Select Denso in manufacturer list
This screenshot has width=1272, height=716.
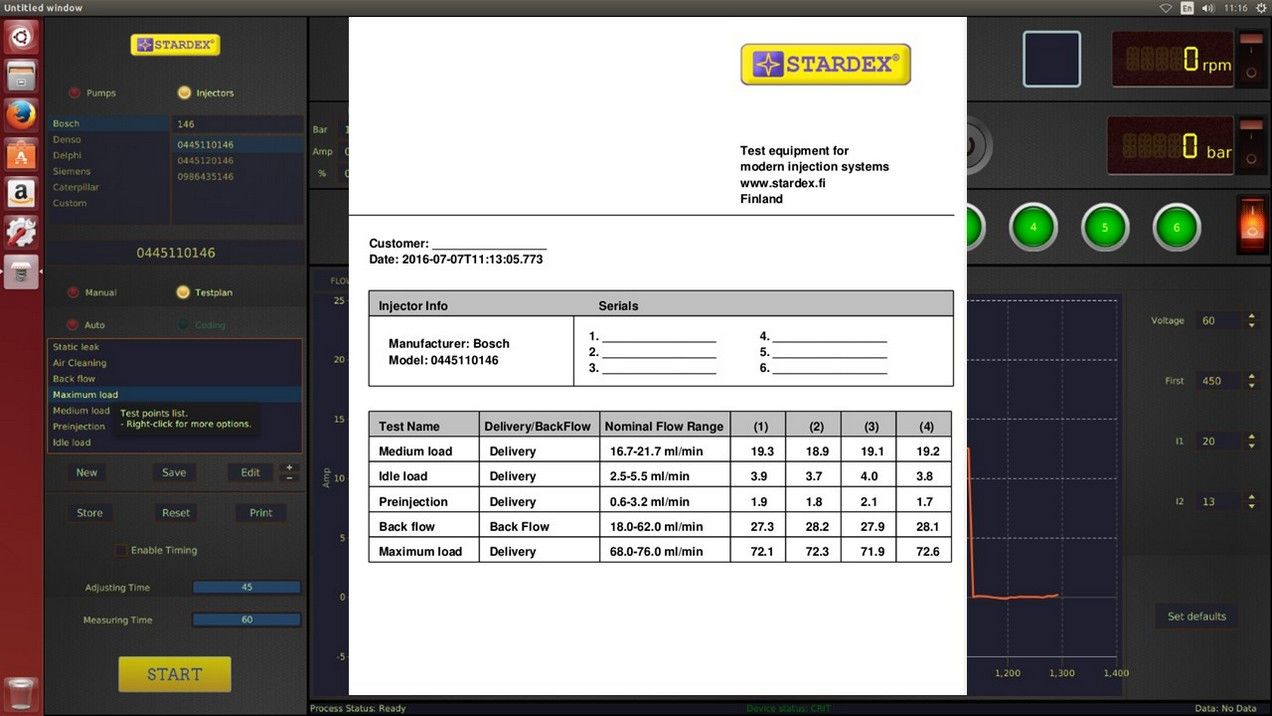coord(109,140)
